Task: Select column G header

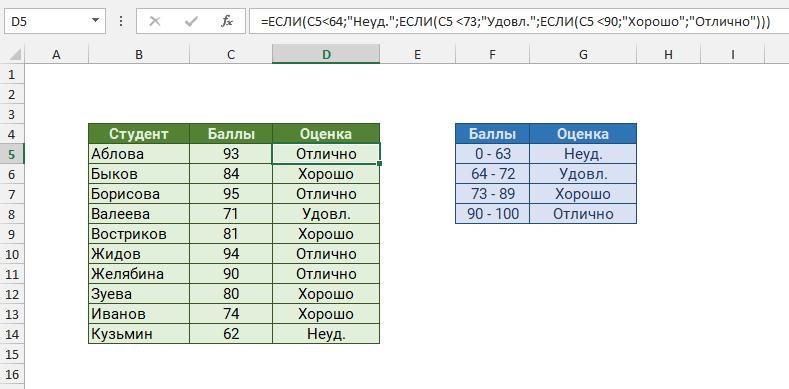Action: click(x=583, y=54)
